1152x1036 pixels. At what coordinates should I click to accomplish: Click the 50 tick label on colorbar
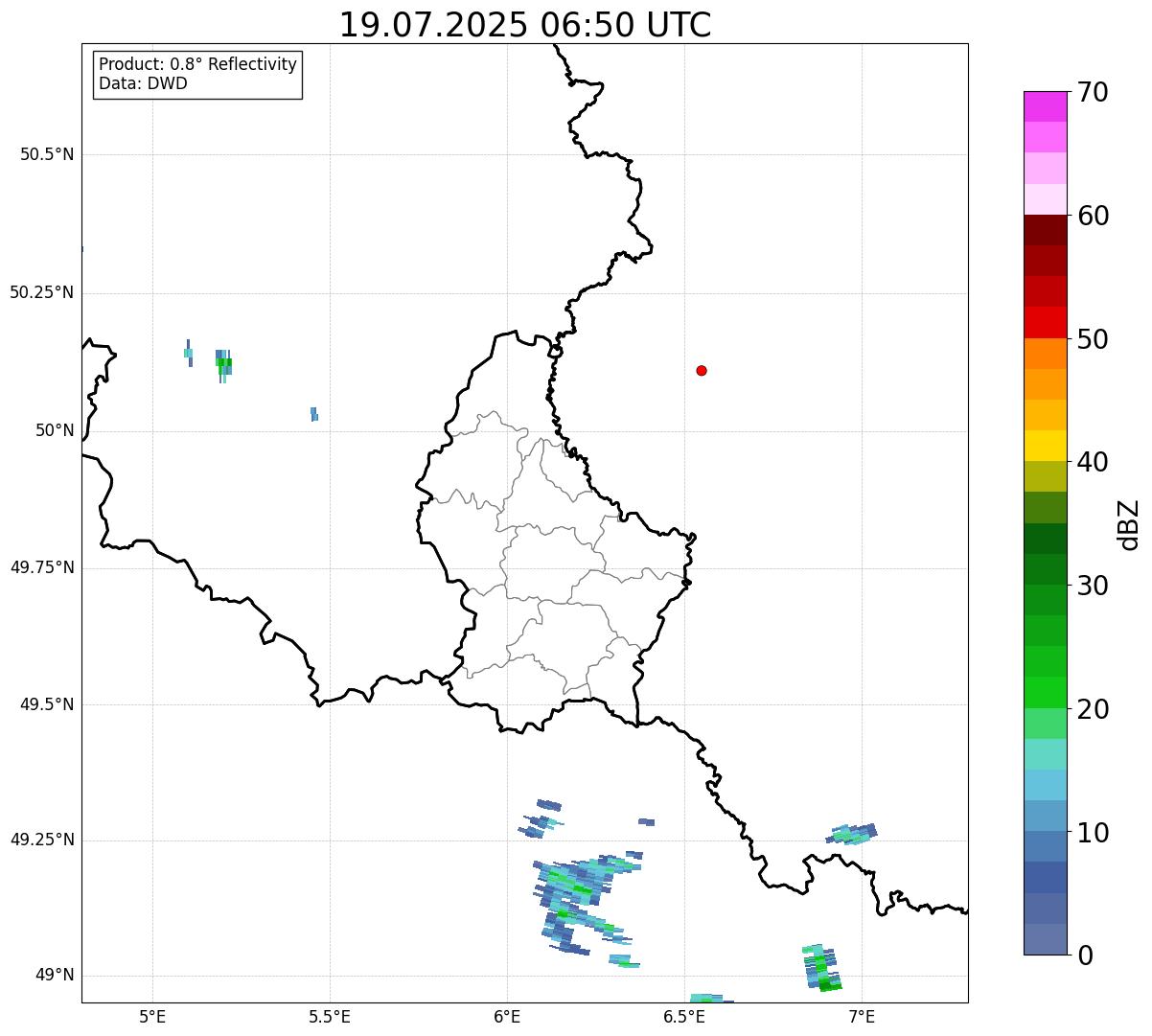point(1093,339)
